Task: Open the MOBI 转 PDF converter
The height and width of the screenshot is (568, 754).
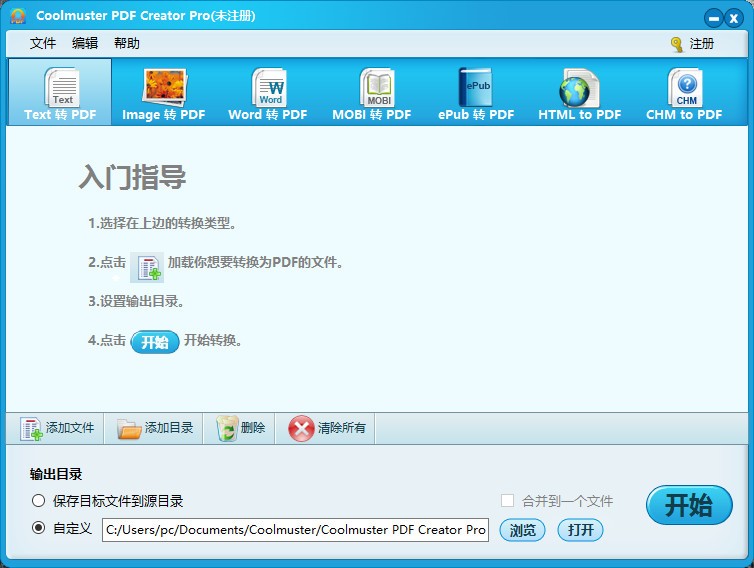Action: point(372,92)
